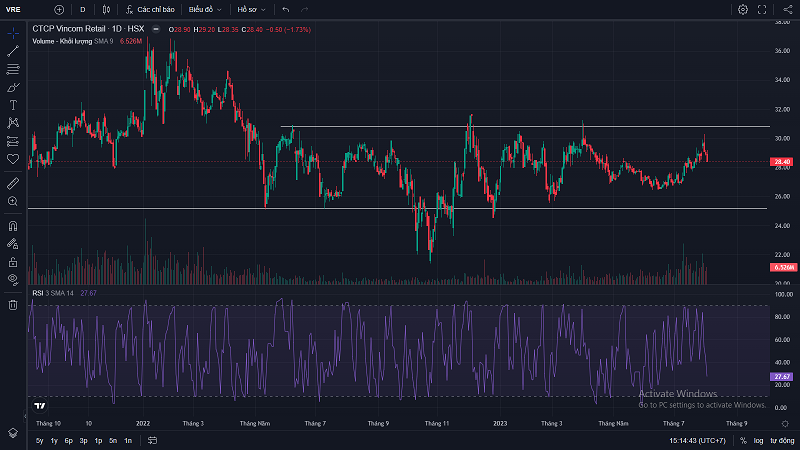Open Các chỉ báo indicators menu

[150, 9]
